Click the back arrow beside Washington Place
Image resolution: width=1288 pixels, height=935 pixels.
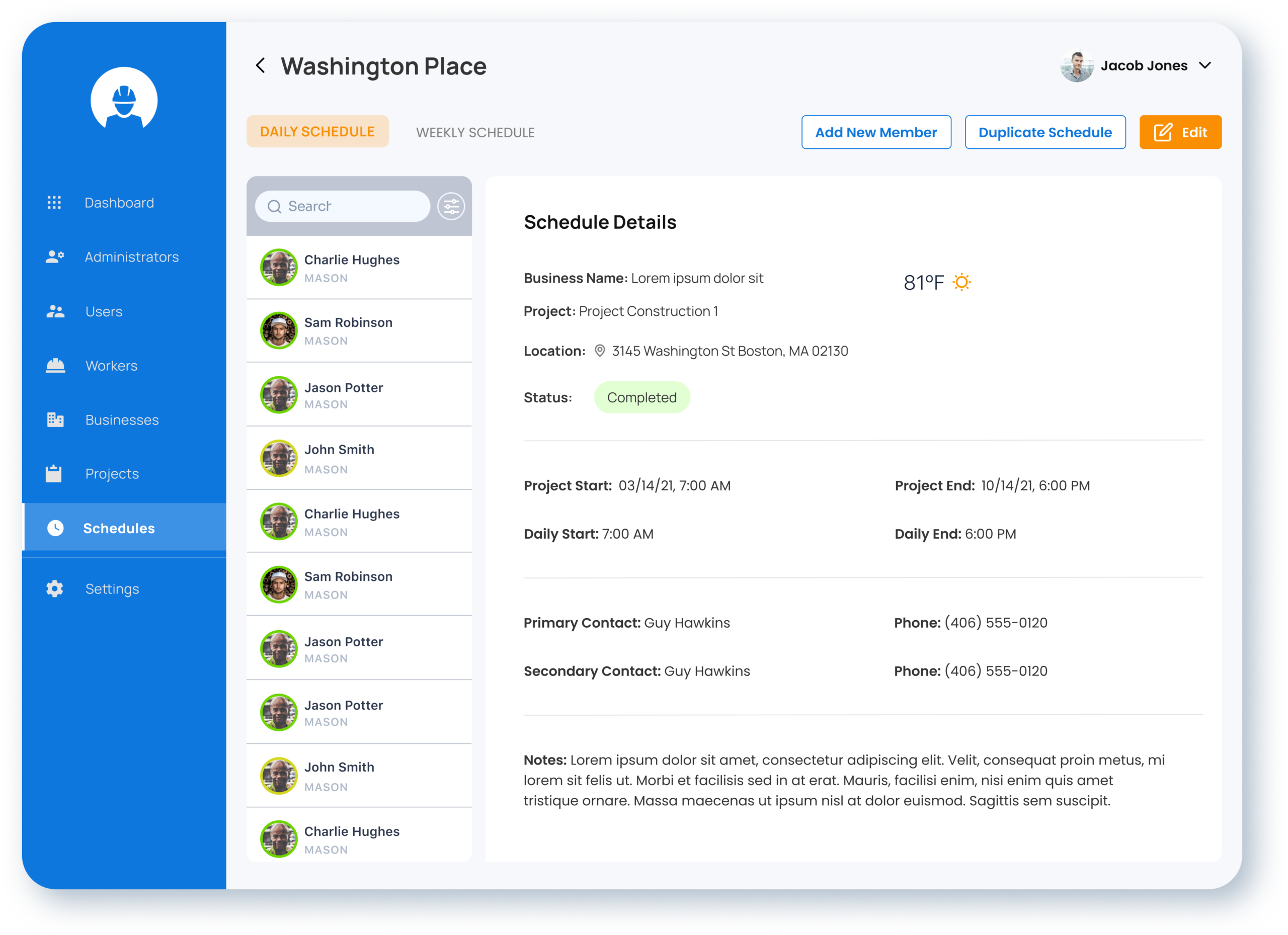pyautogui.click(x=261, y=66)
